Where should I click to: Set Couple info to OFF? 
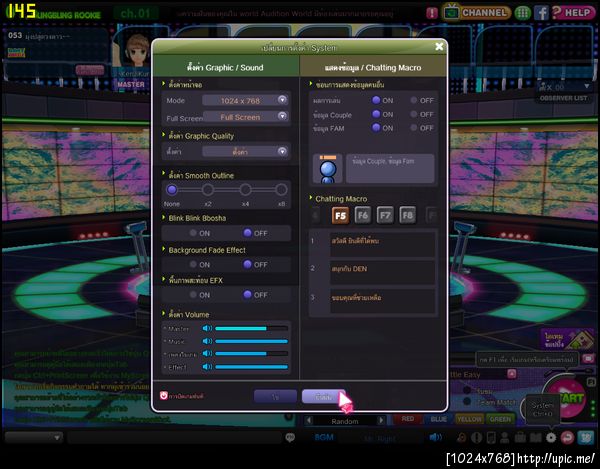click(414, 114)
